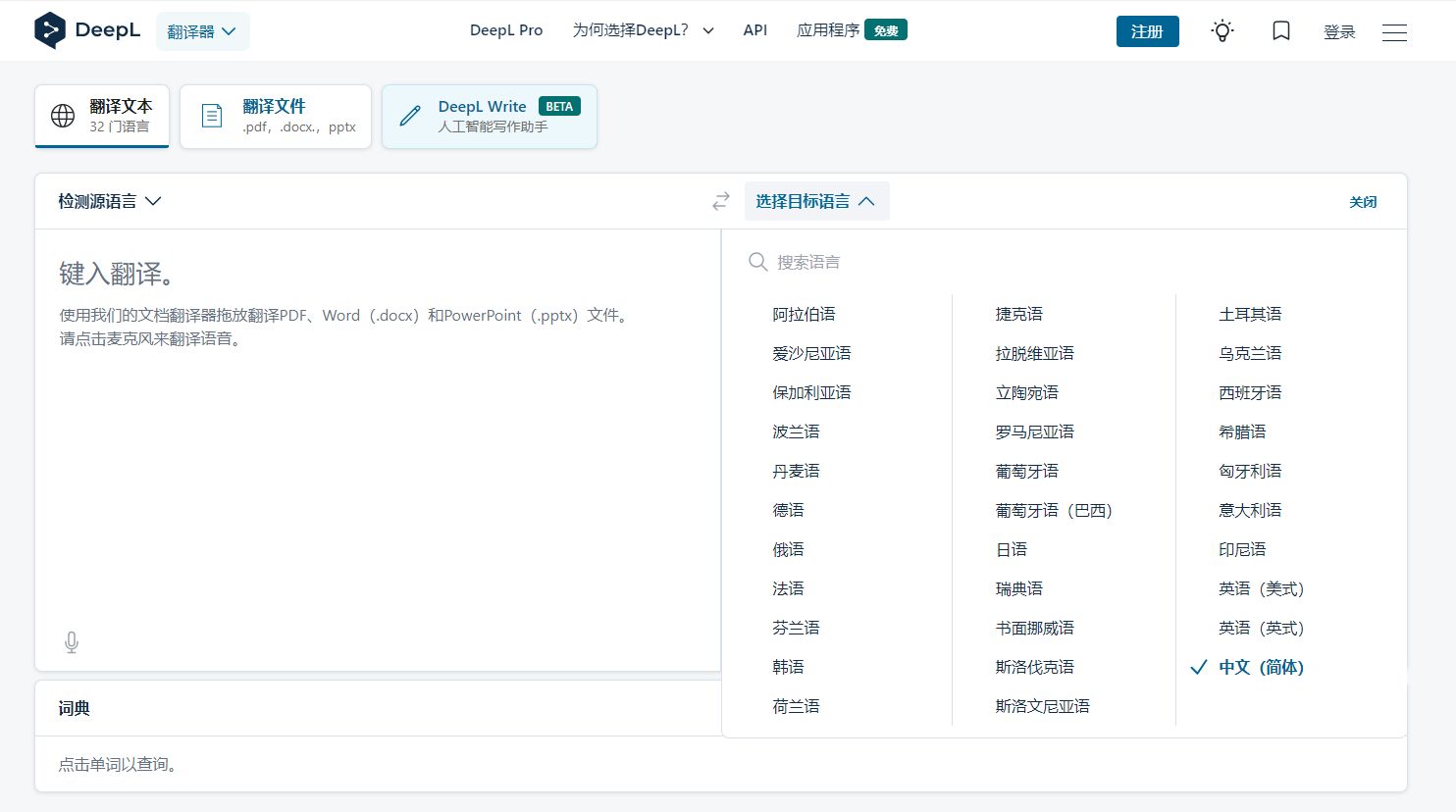
Task: Select 德语 as target language
Action: tap(788, 510)
